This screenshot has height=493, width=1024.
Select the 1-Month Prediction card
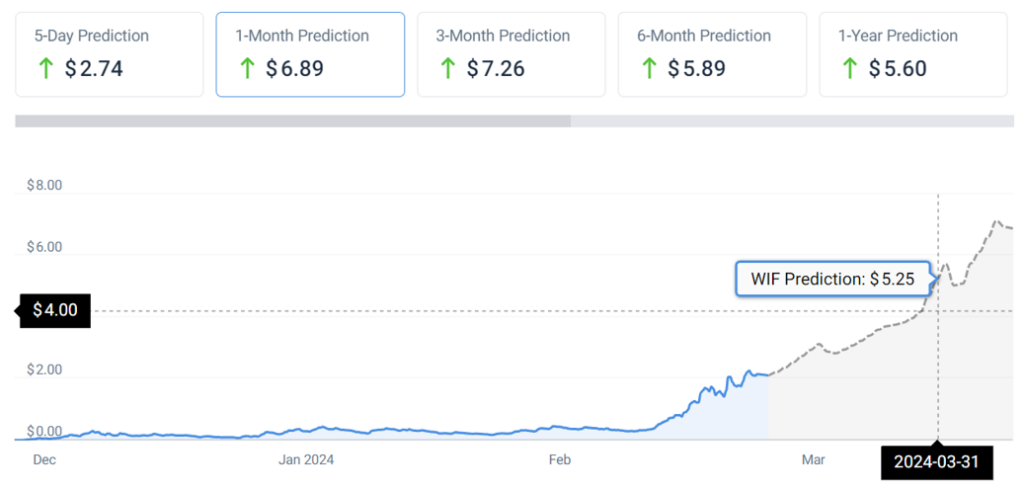click(310, 54)
